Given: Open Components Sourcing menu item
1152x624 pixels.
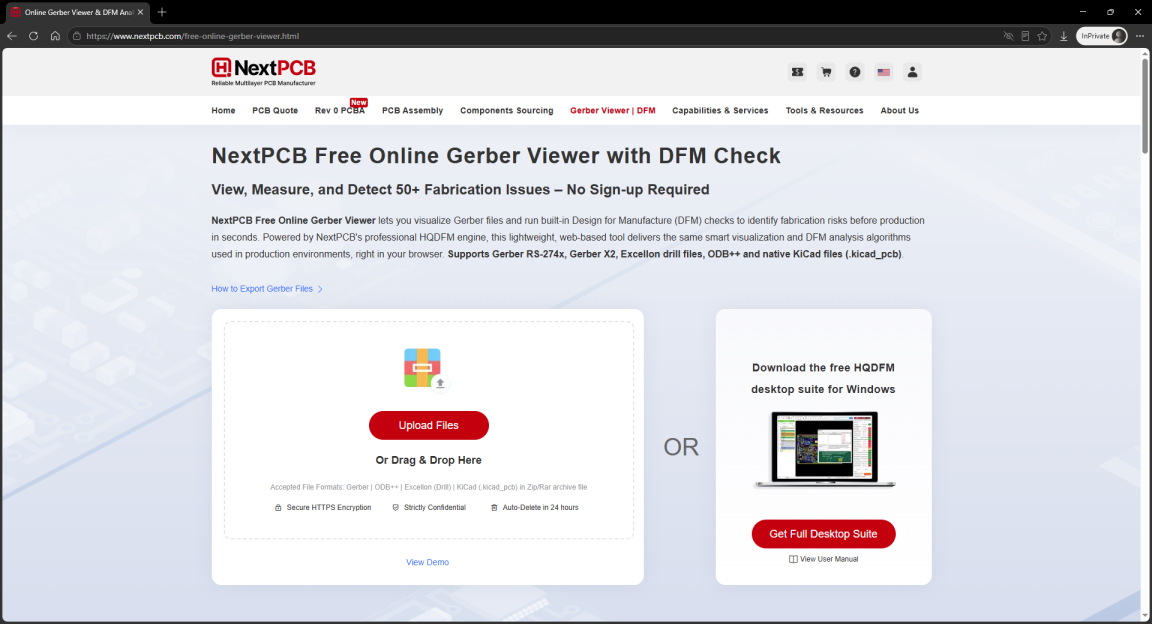Looking at the screenshot, I should pyautogui.click(x=506, y=110).
